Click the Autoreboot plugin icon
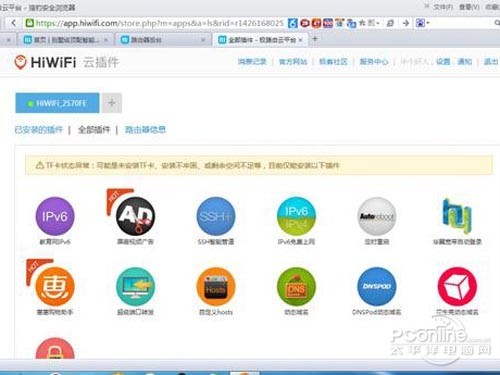The image size is (500, 375). pos(376,216)
